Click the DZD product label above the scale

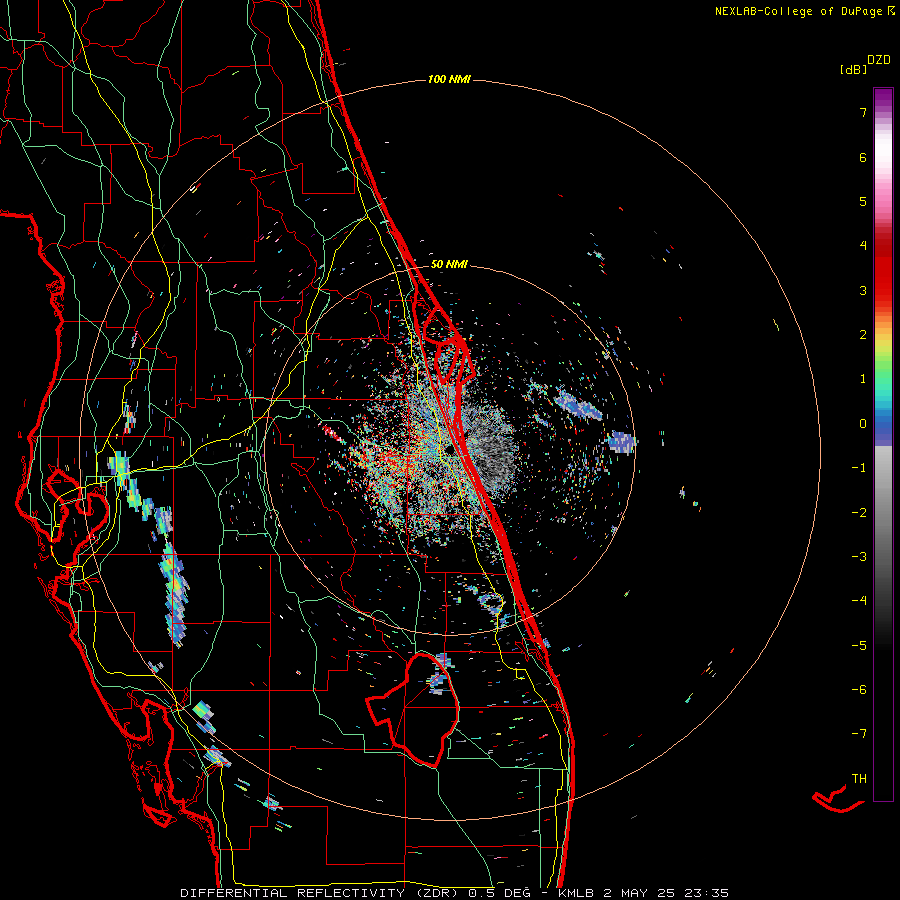coord(878,60)
